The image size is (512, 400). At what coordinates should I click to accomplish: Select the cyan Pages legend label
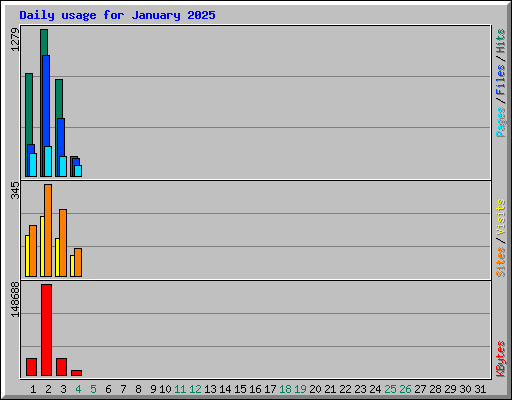point(500,122)
